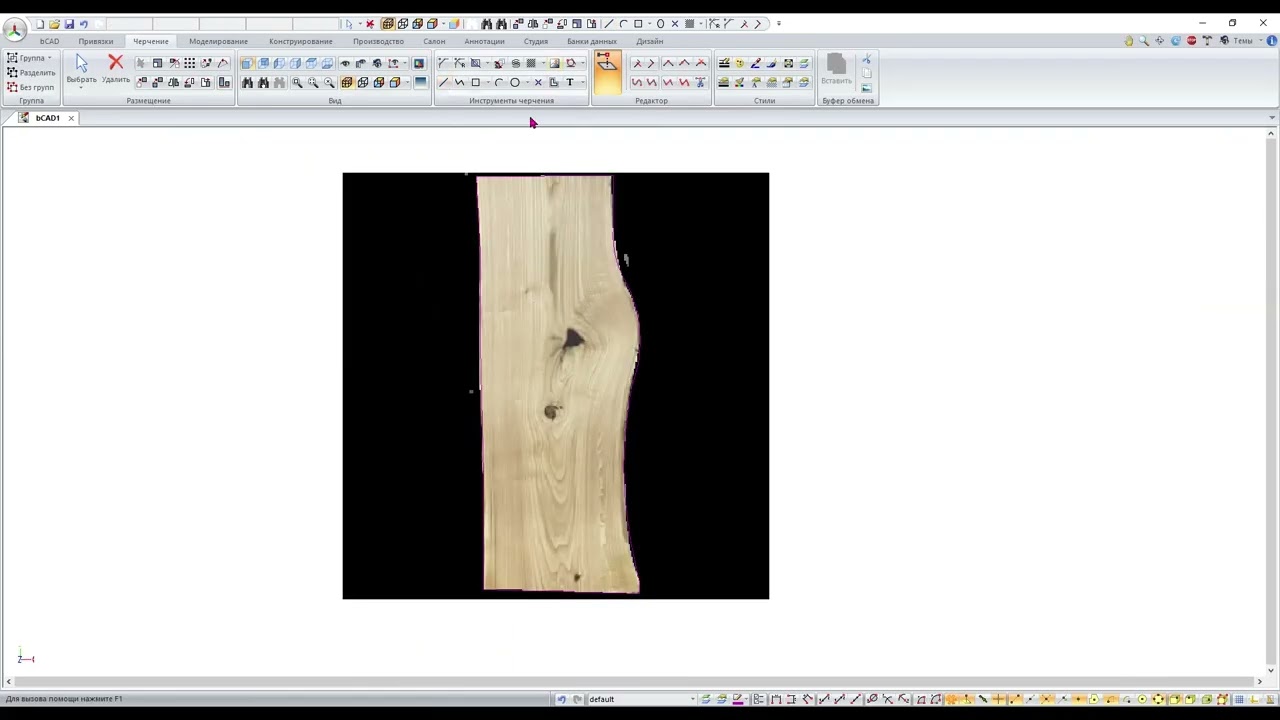Image resolution: width=1280 pixels, height=720 pixels.
Task: Open the Аннотации ribbon tab
Action: pos(484,41)
